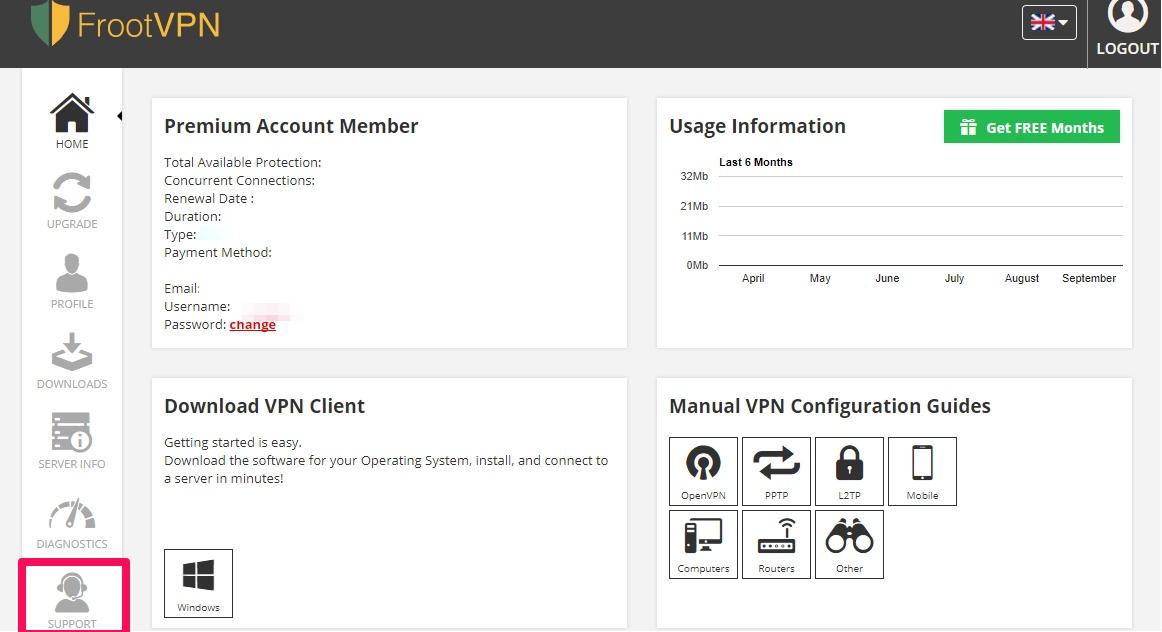
Task: Click the June label on usage chart
Action: coord(887,279)
